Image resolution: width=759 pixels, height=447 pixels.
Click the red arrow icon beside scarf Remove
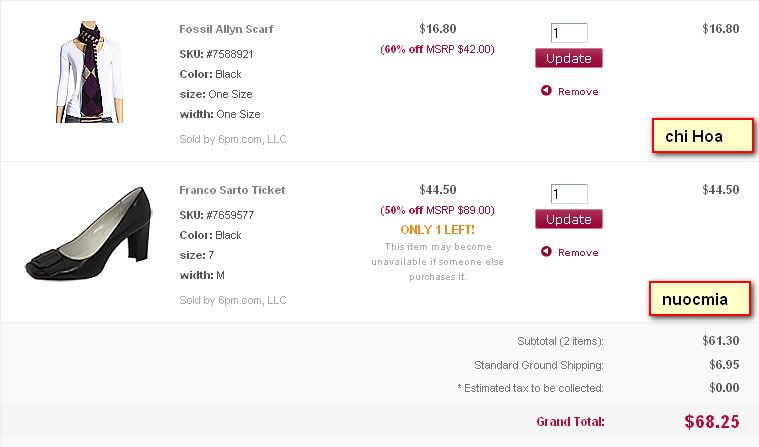(x=546, y=91)
